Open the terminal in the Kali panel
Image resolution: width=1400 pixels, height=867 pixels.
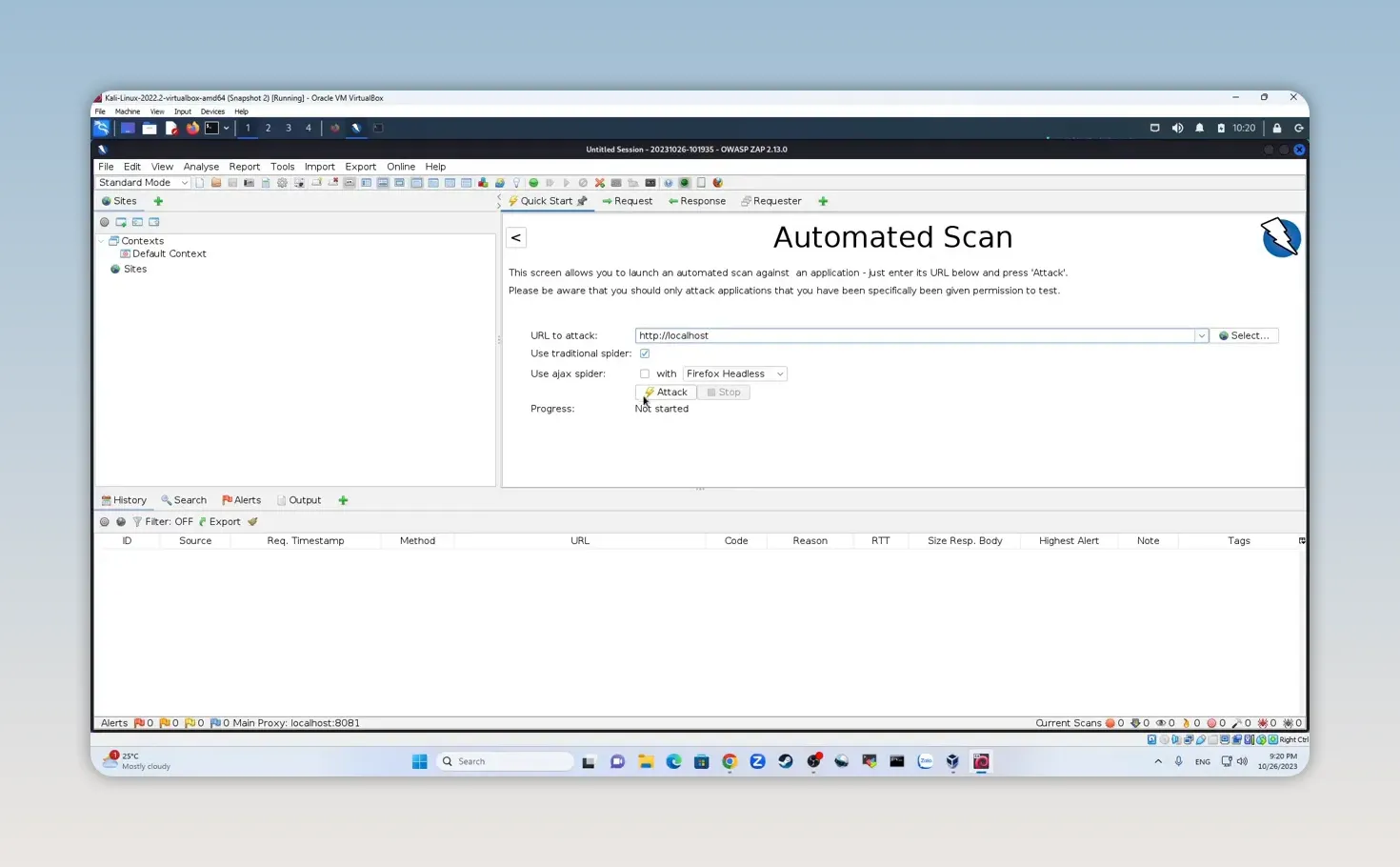pos(211,128)
